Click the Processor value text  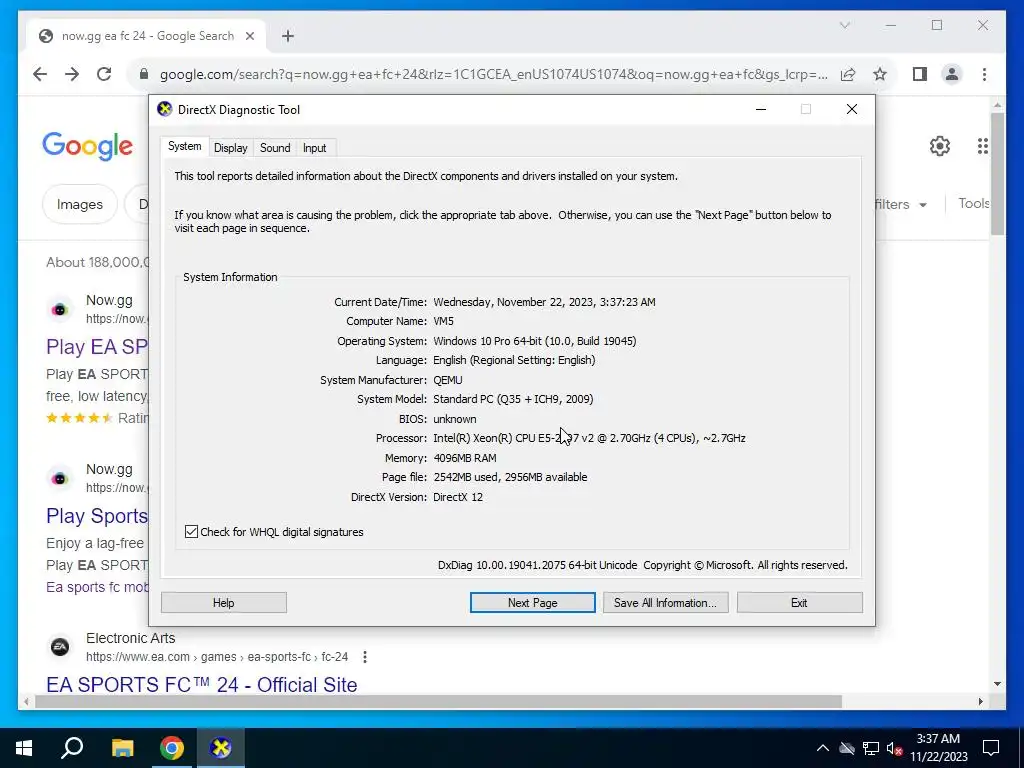(589, 438)
